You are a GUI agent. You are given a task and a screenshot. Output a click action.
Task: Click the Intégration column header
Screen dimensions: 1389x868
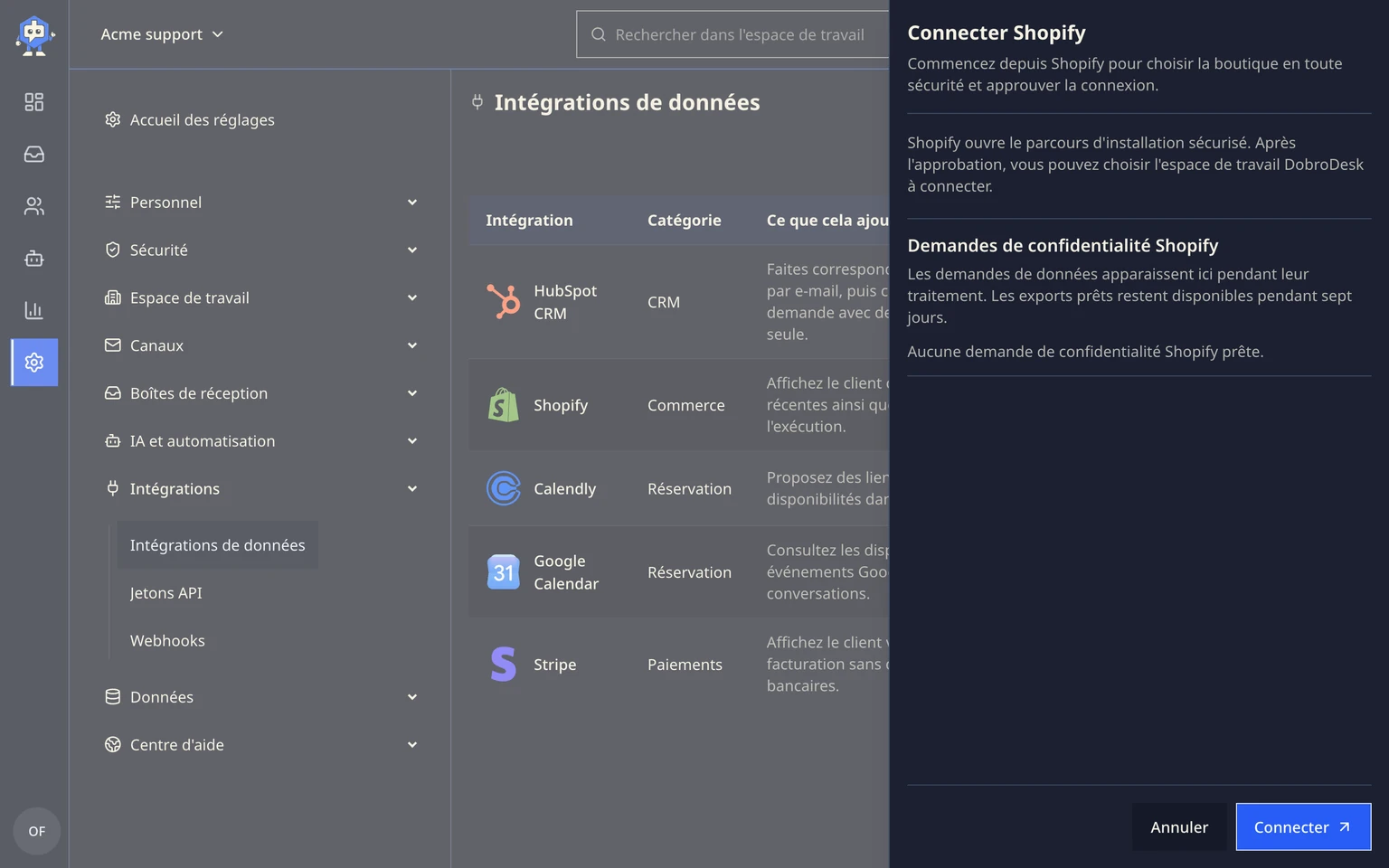[529, 220]
